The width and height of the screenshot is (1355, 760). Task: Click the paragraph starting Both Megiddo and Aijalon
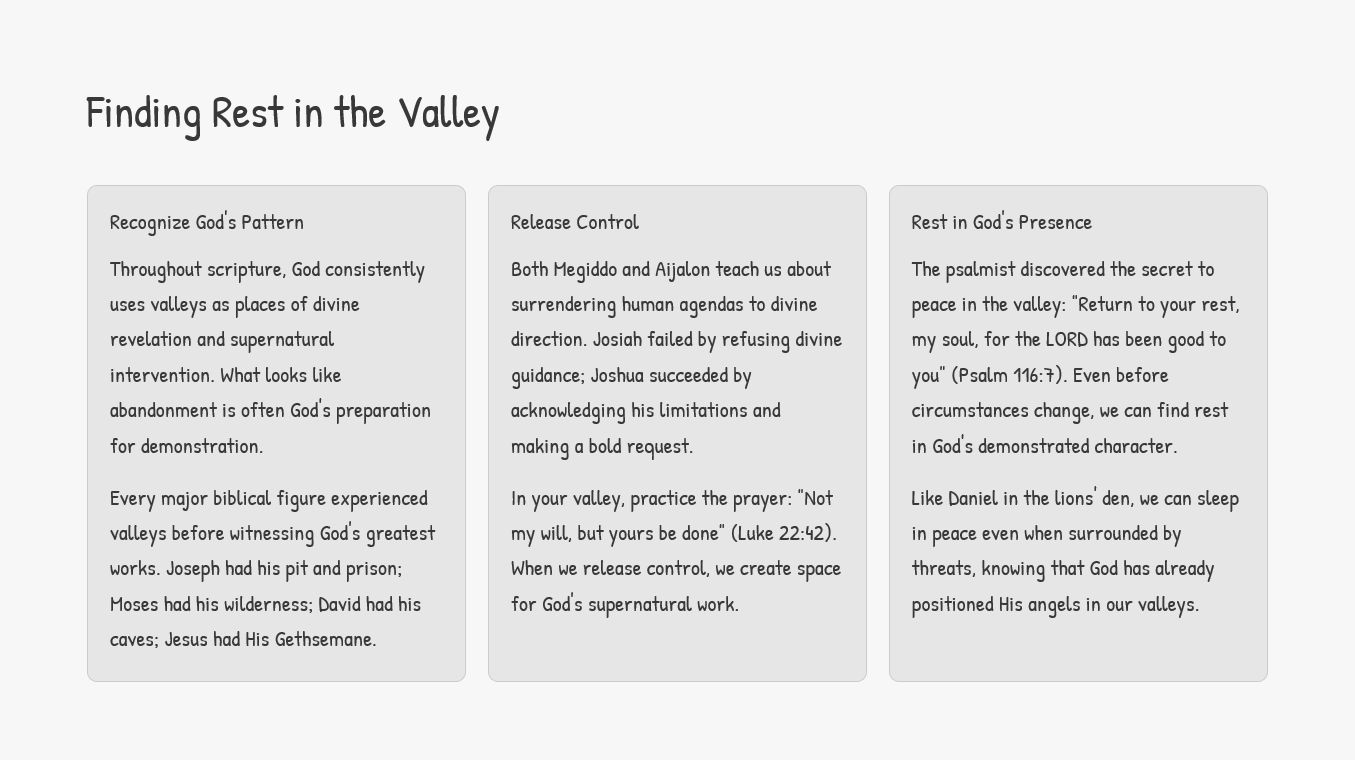(676, 357)
